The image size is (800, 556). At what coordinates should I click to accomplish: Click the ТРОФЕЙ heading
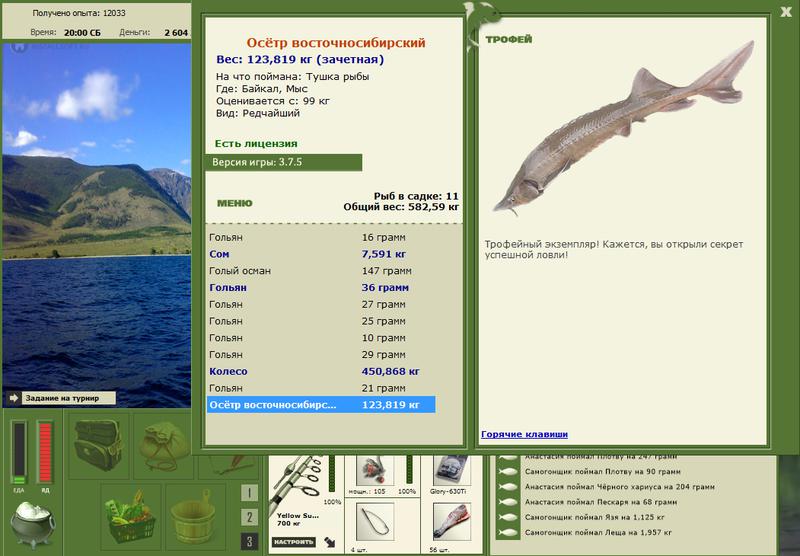509,39
